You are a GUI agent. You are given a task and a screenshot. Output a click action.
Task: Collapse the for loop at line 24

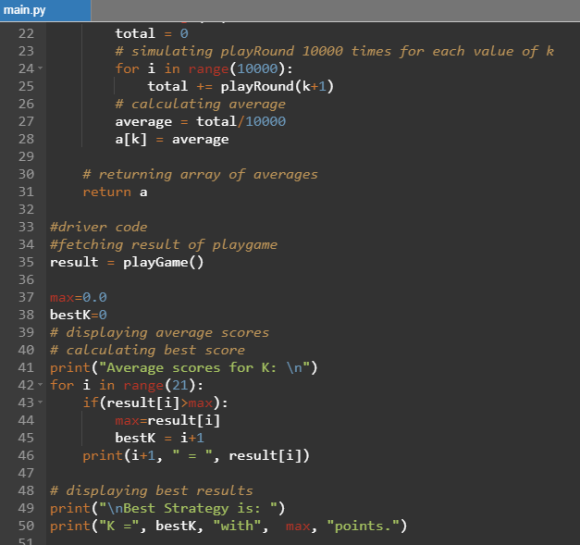pos(40,68)
